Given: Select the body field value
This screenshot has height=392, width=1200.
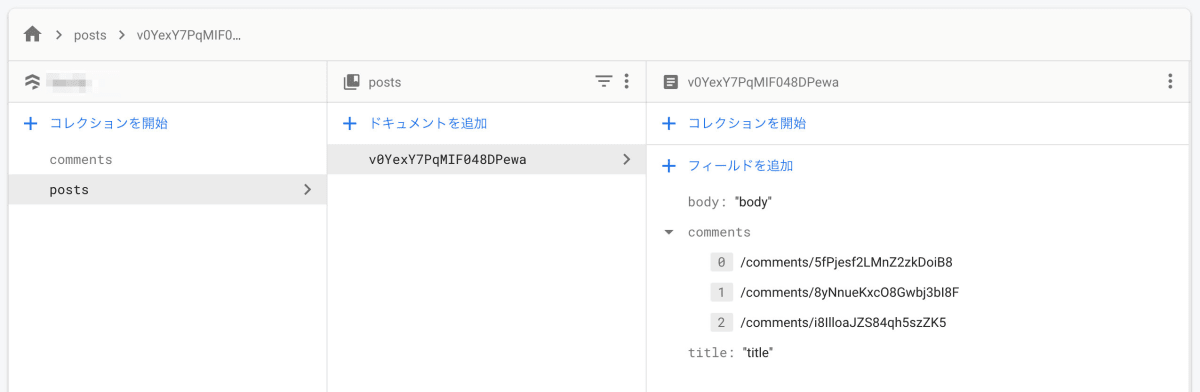Looking at the screenshot, I should [x=754, y=202].
